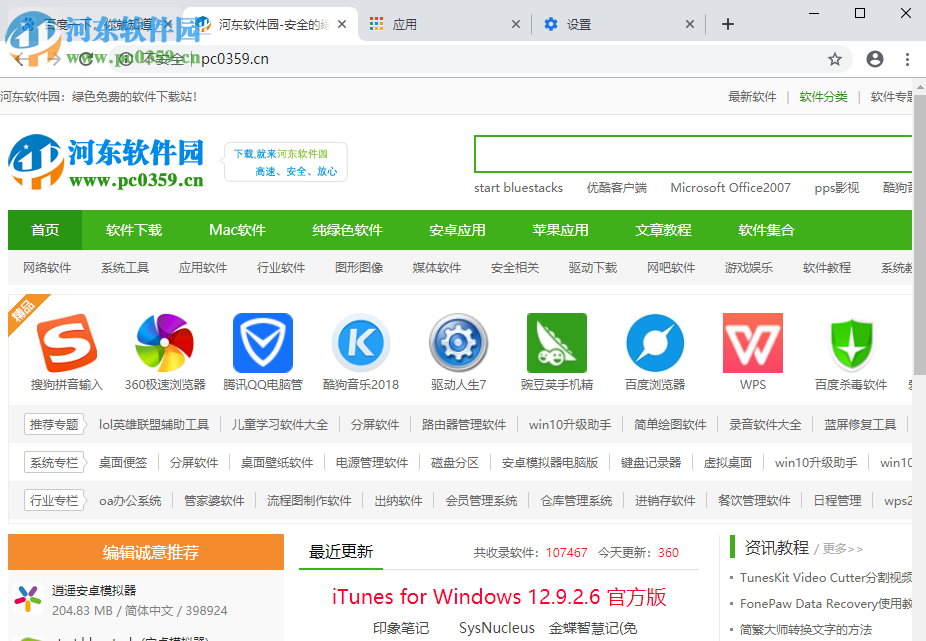The height and width of the screenshot is (641, 926).
Task: Click the 河东软件园 site logo
Action: click(106, 161)
